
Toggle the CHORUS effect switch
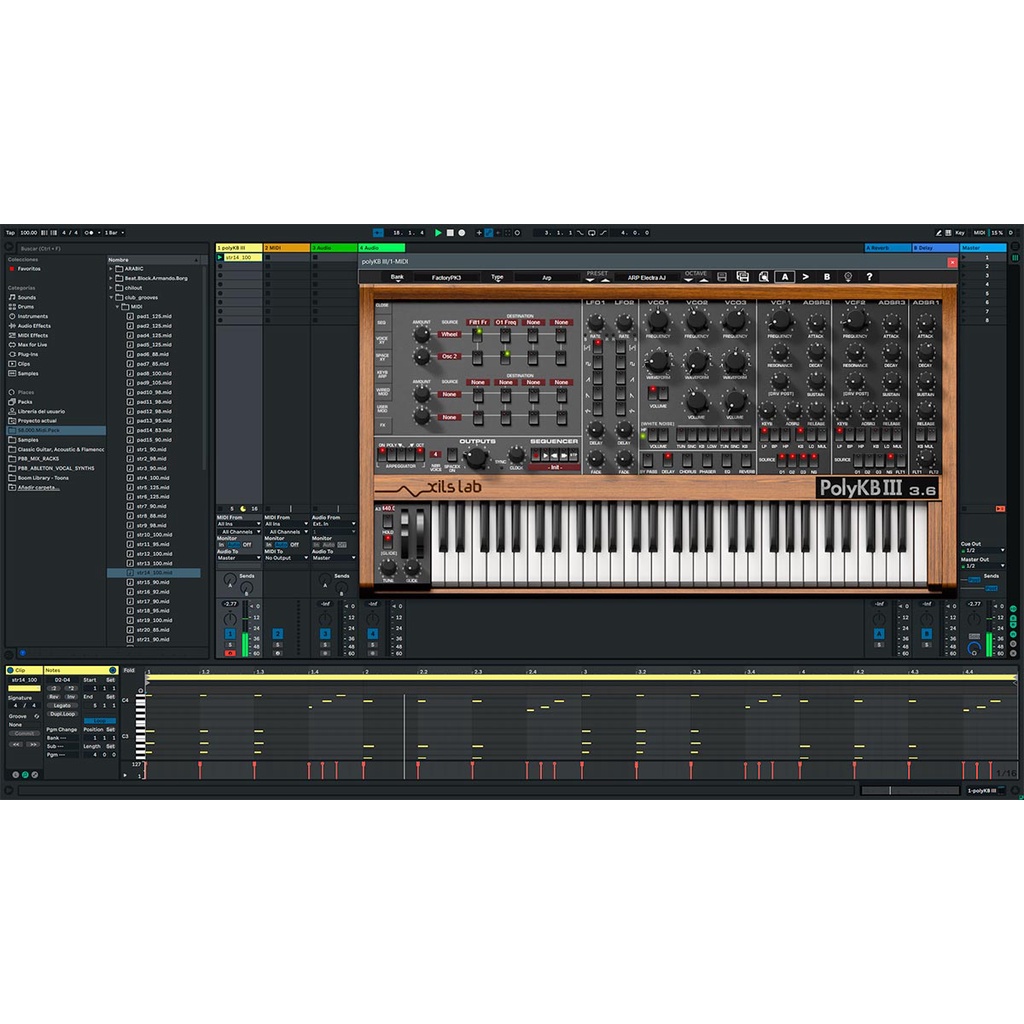[x=687, y=460]
